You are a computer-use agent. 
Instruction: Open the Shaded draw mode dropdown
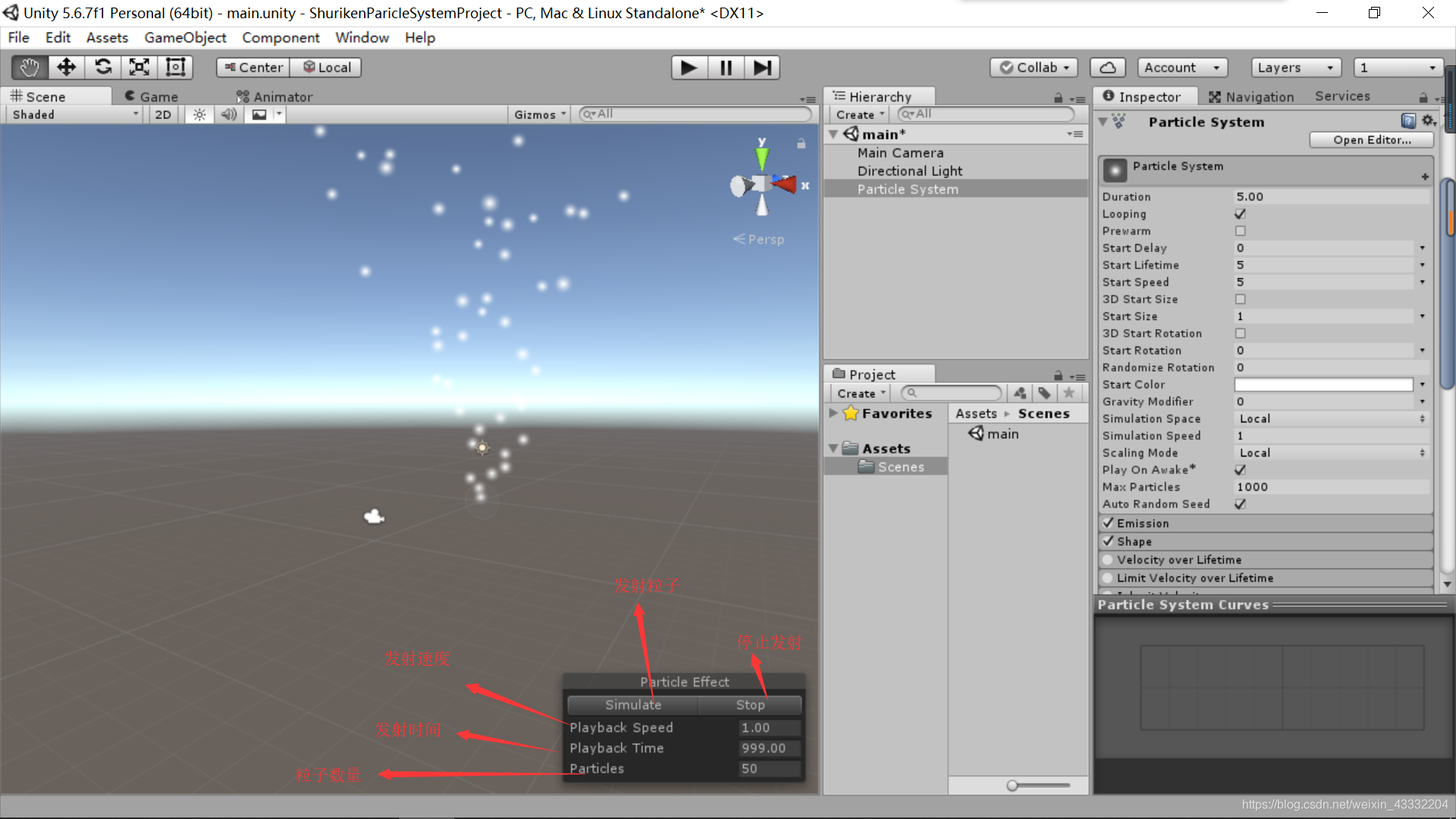72,114
